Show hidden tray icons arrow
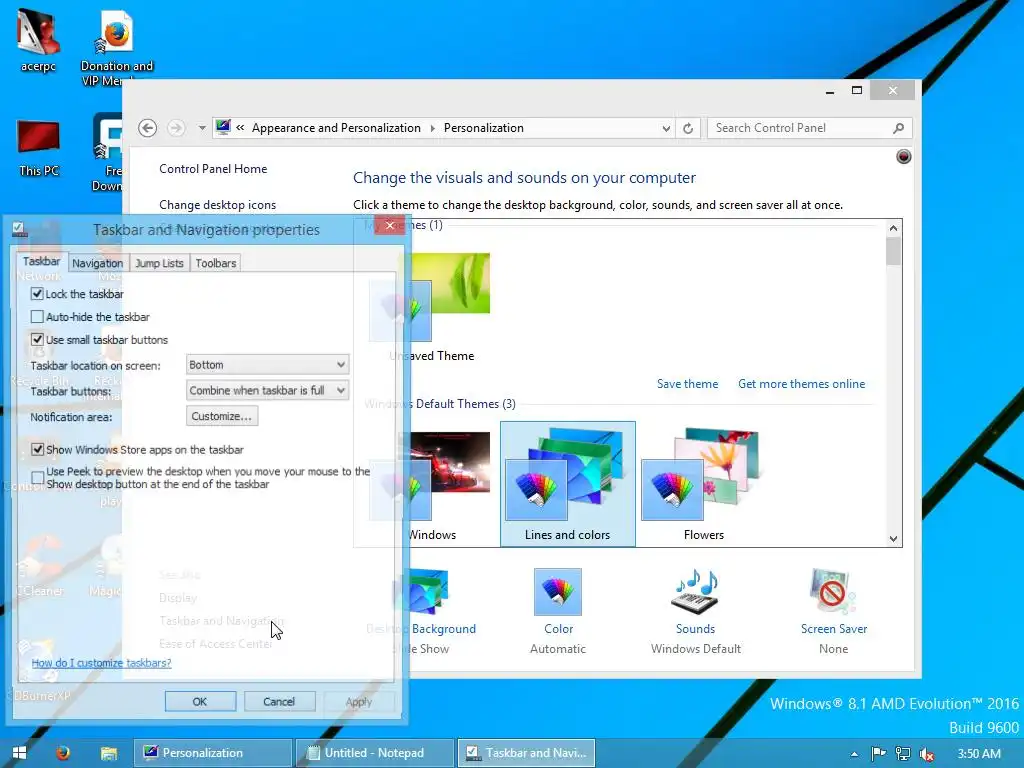1024x768 pixels. pyautogui.click(x=854, y=754)
